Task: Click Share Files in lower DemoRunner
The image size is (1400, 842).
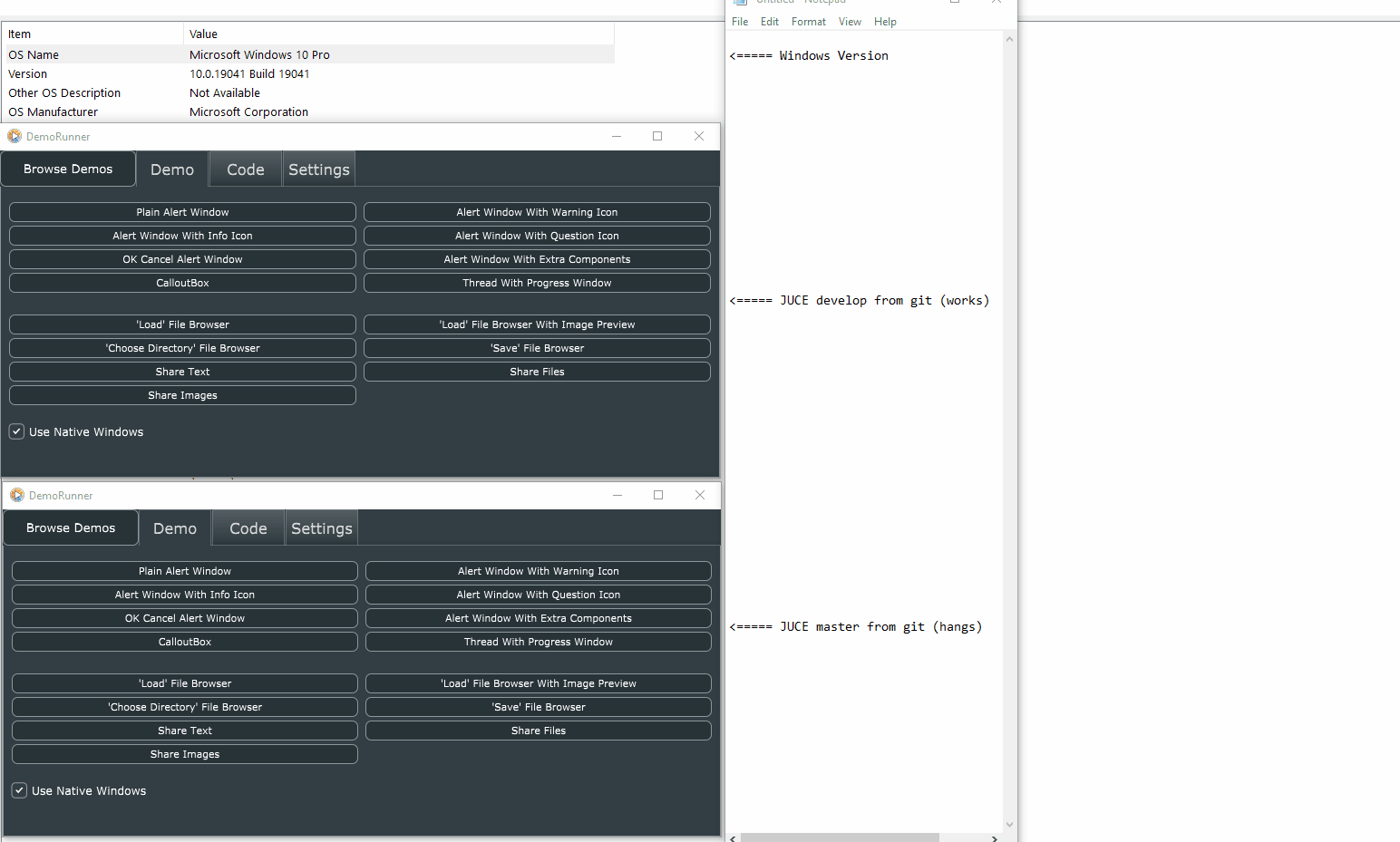Action: tap(539, 731)
